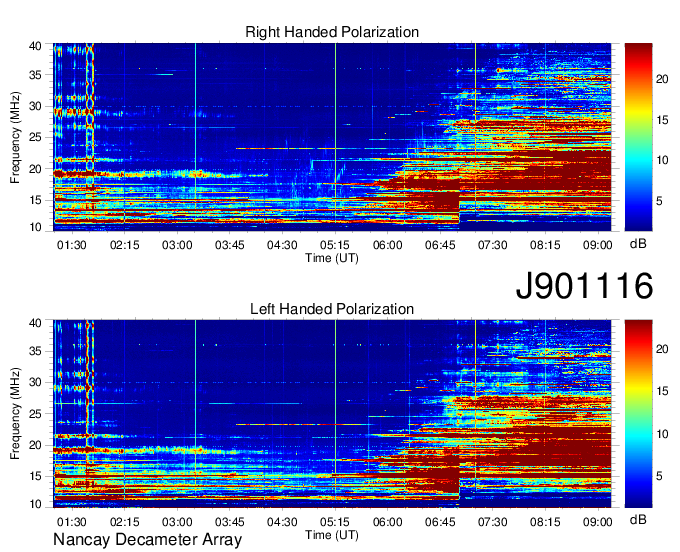Click Time (UT) axis label under Left Handed plot

332,535
